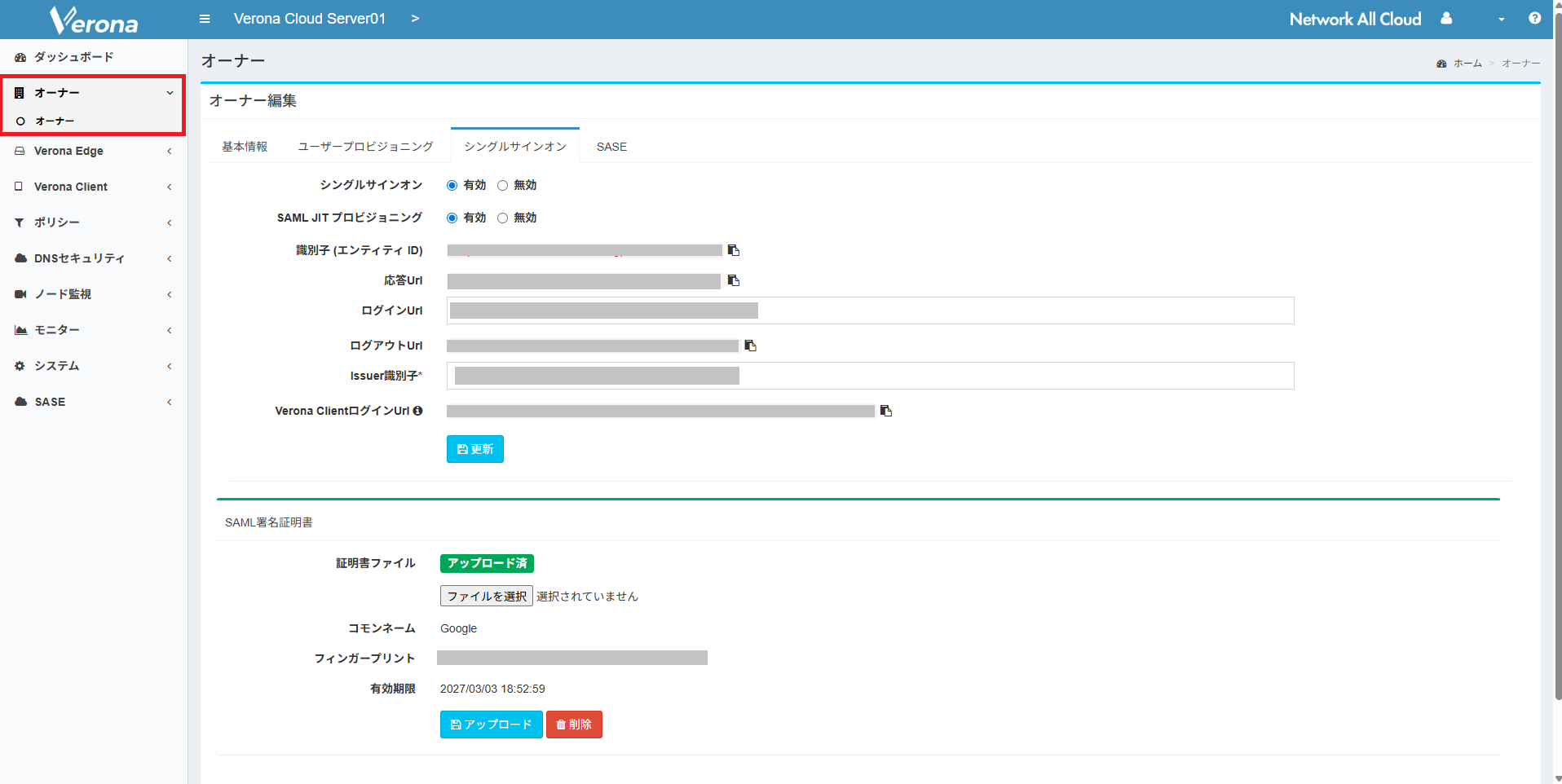This screenshot has width=1562, height=784.
Task: Click the dashboard icon beside ダッシュボード
Action: (x=20, y=57)
